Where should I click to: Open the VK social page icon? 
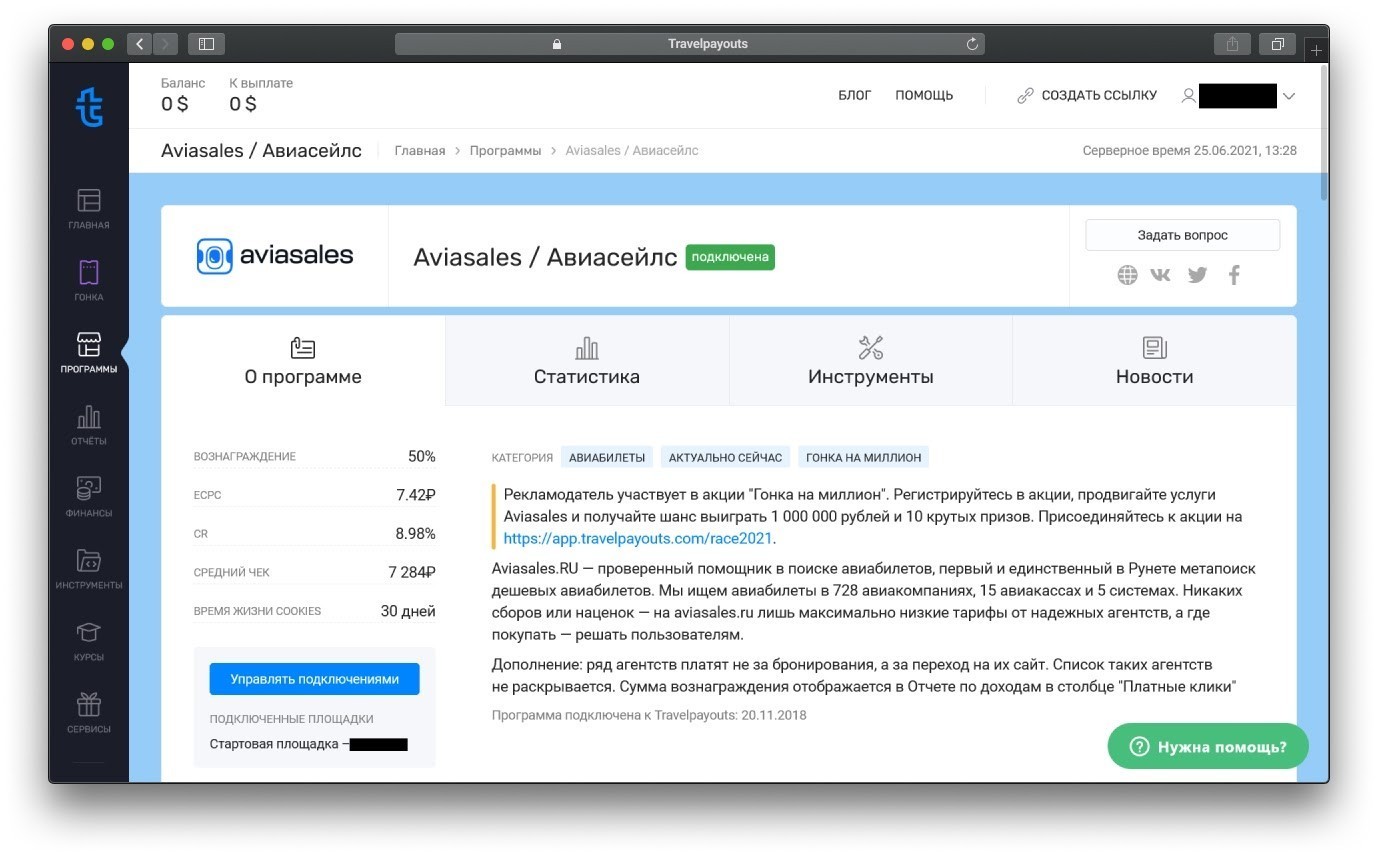click(x=1161, y=275)
